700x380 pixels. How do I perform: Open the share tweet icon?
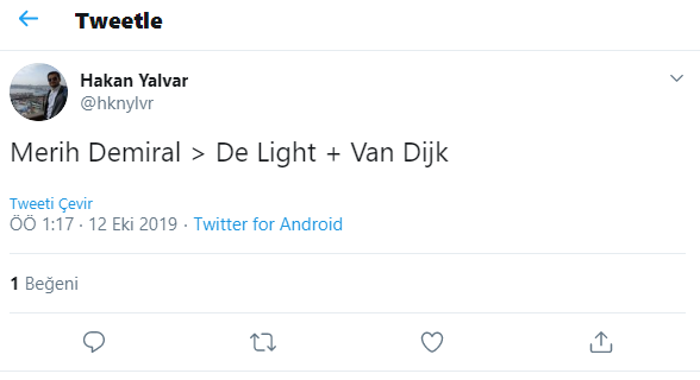pos(601,342)
